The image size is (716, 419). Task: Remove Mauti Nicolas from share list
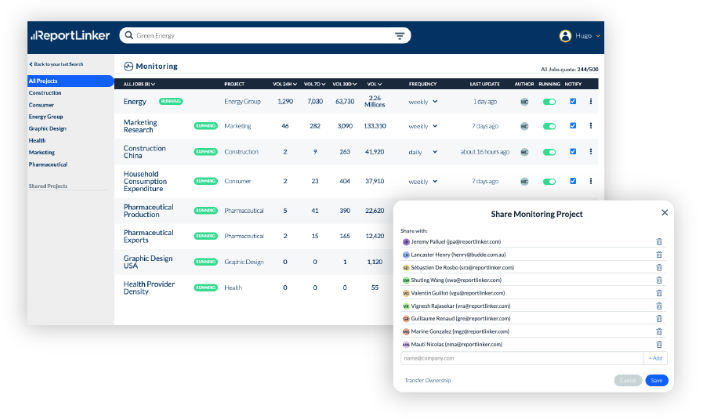coord(659,344)
